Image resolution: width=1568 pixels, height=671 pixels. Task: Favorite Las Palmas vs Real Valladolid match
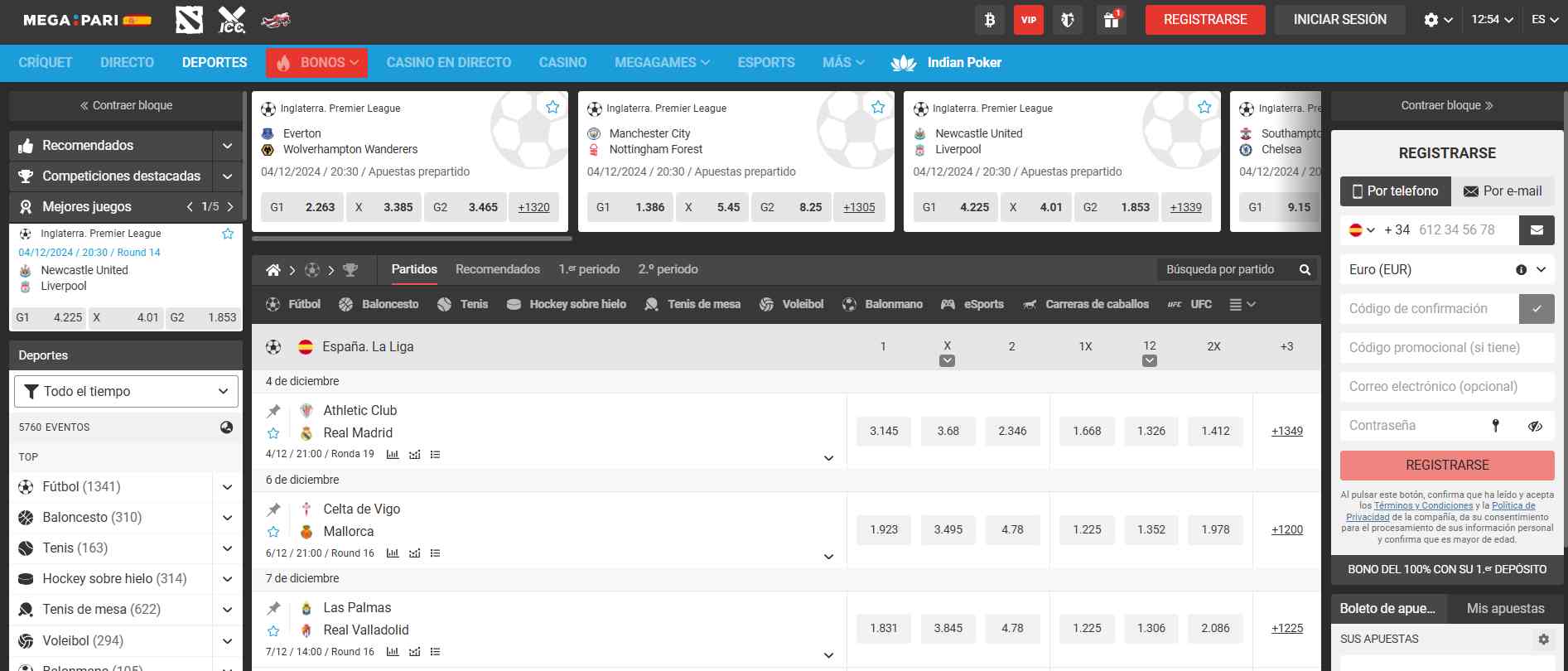(x=273, y=630)
